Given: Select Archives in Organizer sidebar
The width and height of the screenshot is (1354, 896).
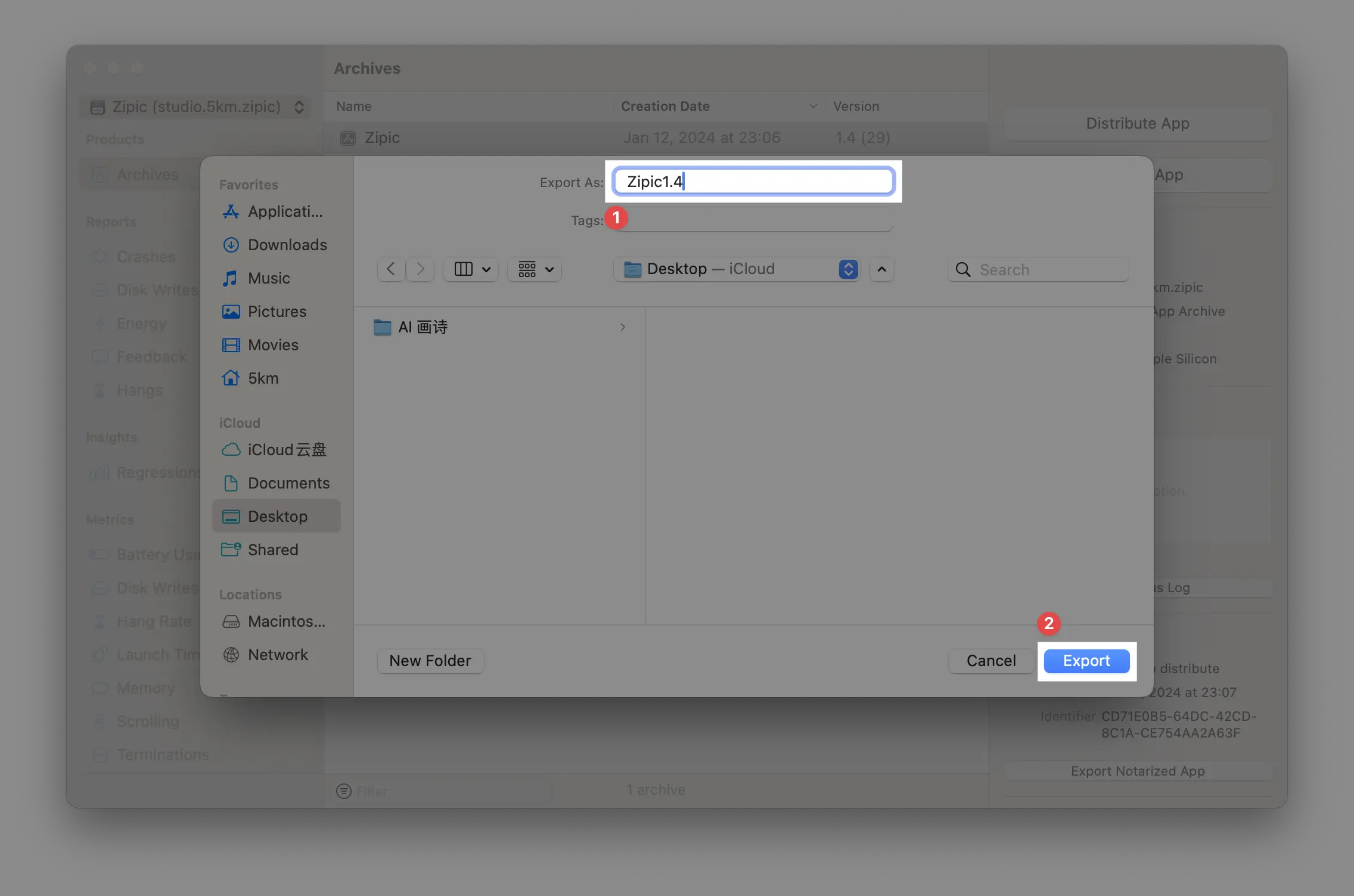Looking at the screenshot, I should (140, 175).
